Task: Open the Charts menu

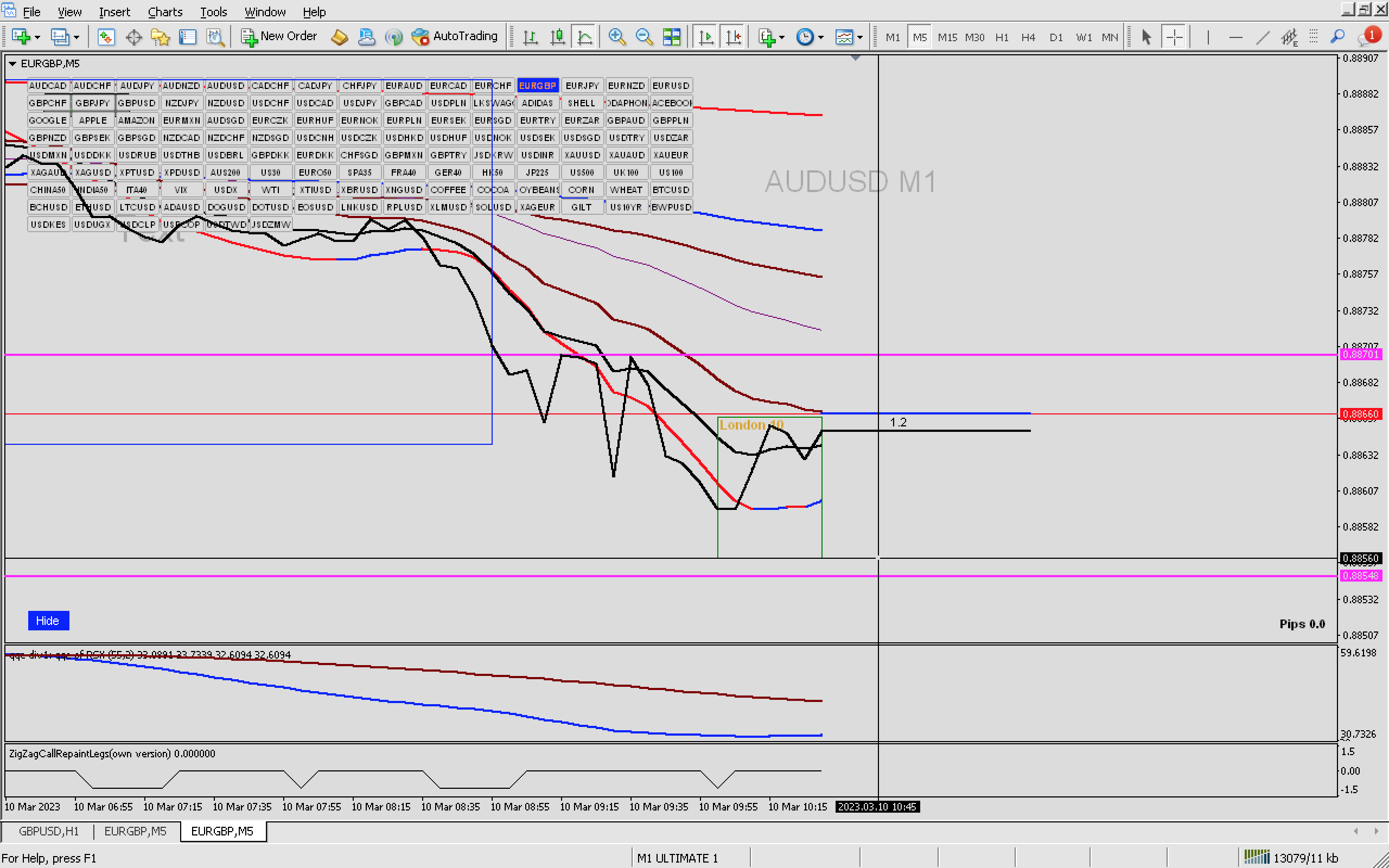Action: click(165, 11)
